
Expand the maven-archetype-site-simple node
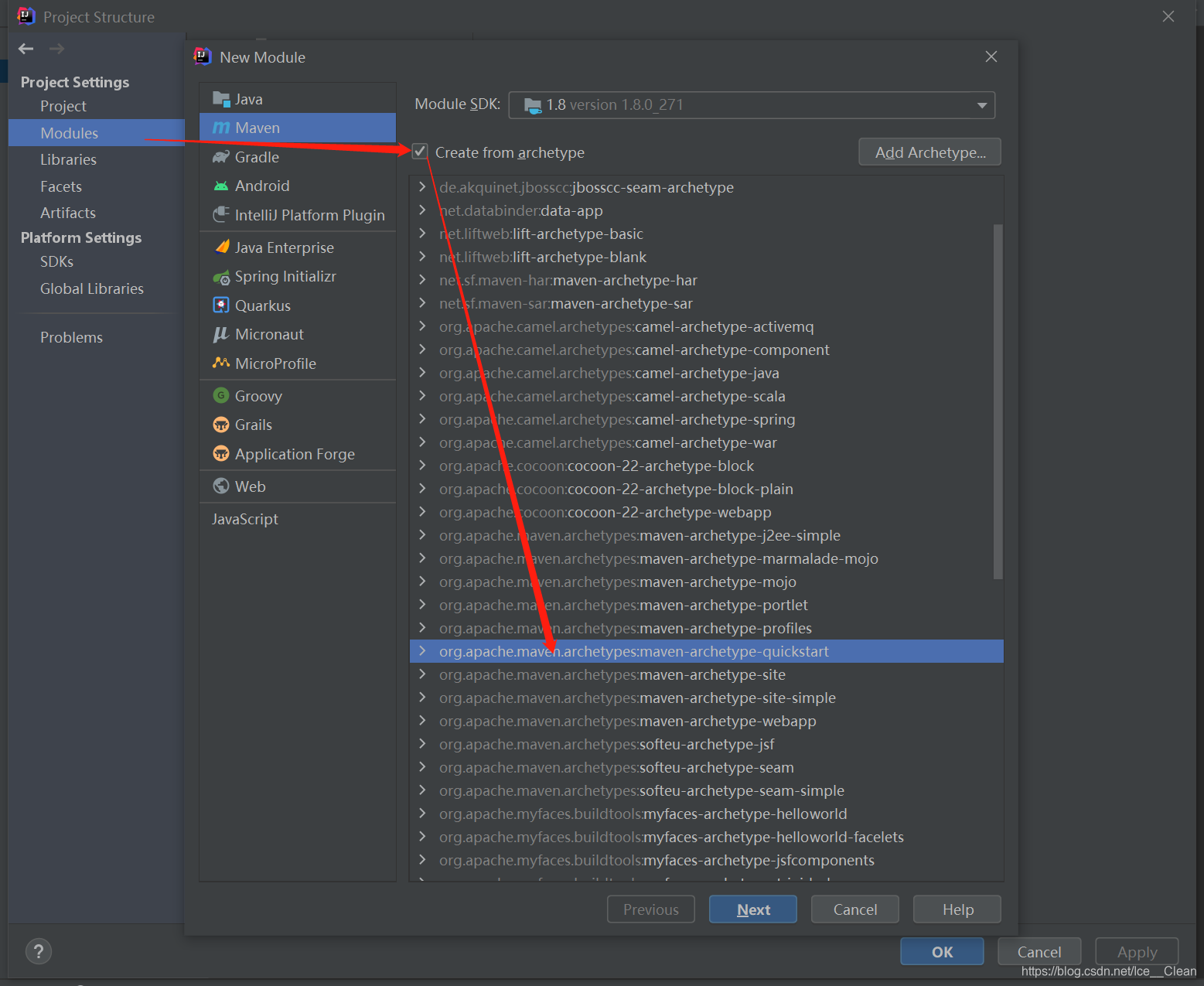pos(422,698)
